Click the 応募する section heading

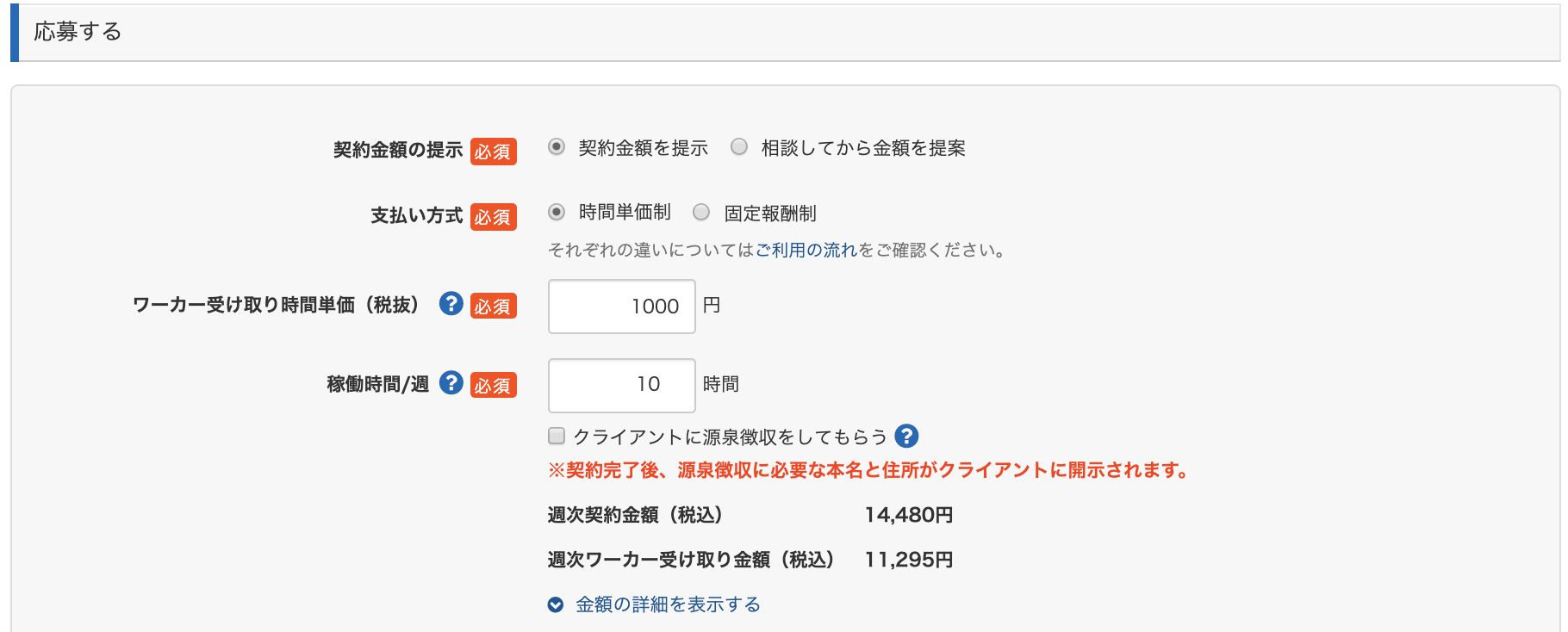(78, 32)
